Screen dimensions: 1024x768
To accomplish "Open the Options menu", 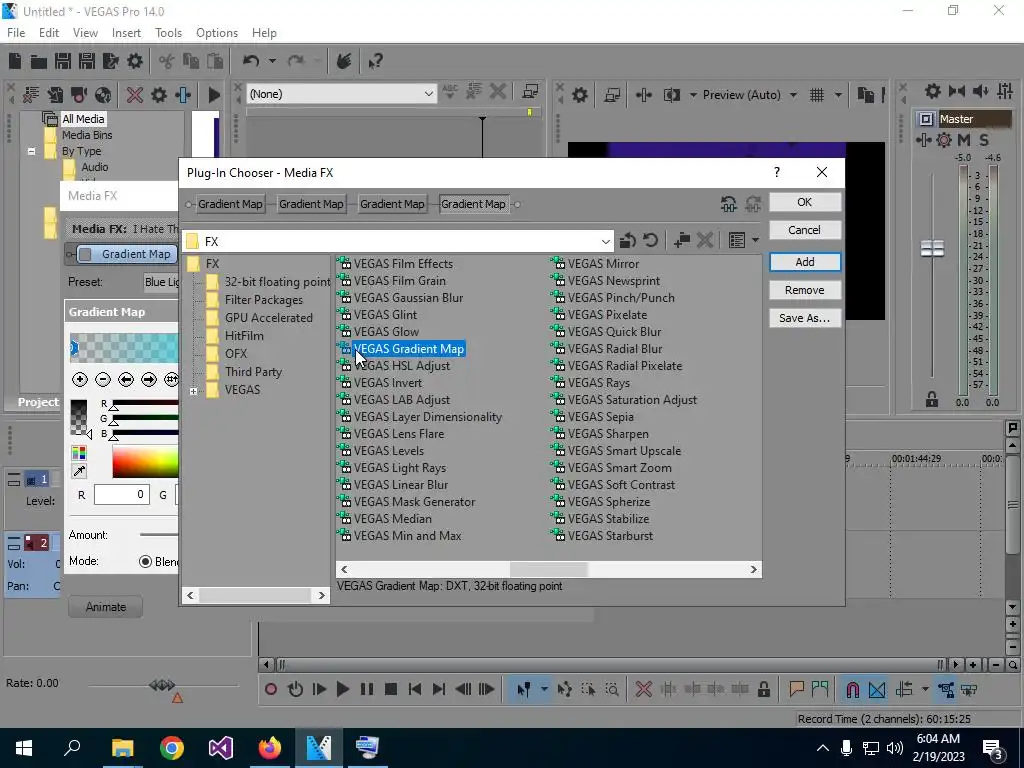I will click(x=217, y=33).
